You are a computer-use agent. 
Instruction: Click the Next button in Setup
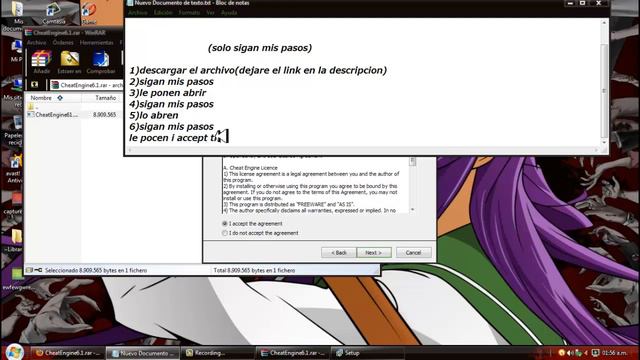(374, 253)
